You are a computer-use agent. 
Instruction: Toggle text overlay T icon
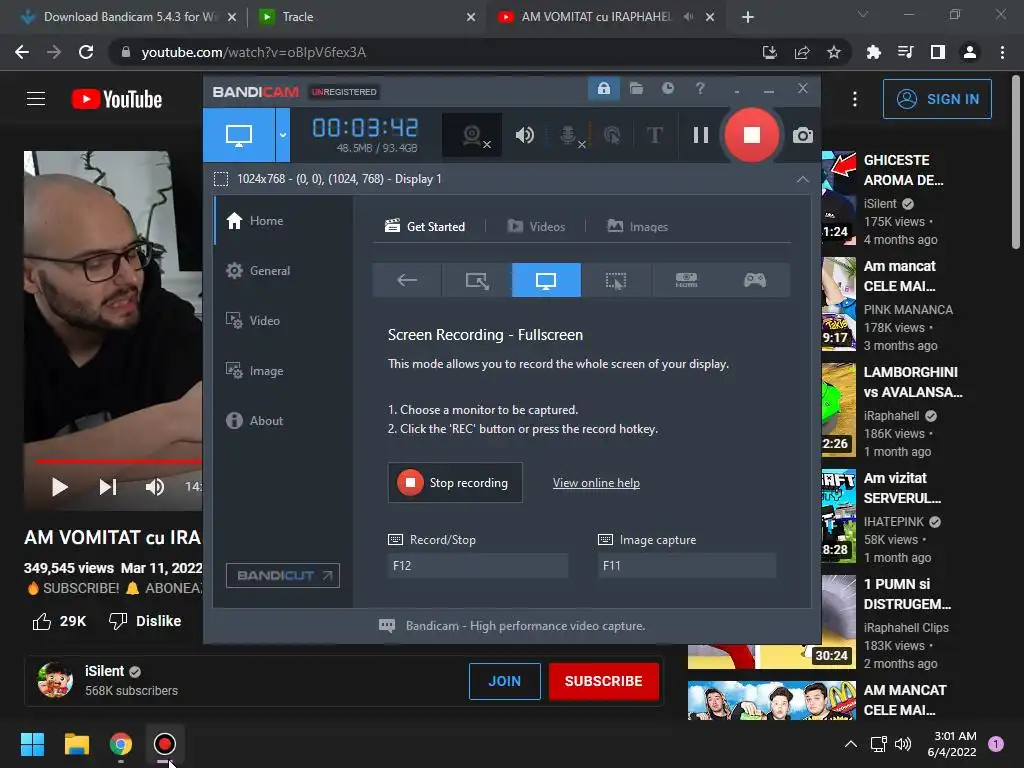click(x=654, y=135)
